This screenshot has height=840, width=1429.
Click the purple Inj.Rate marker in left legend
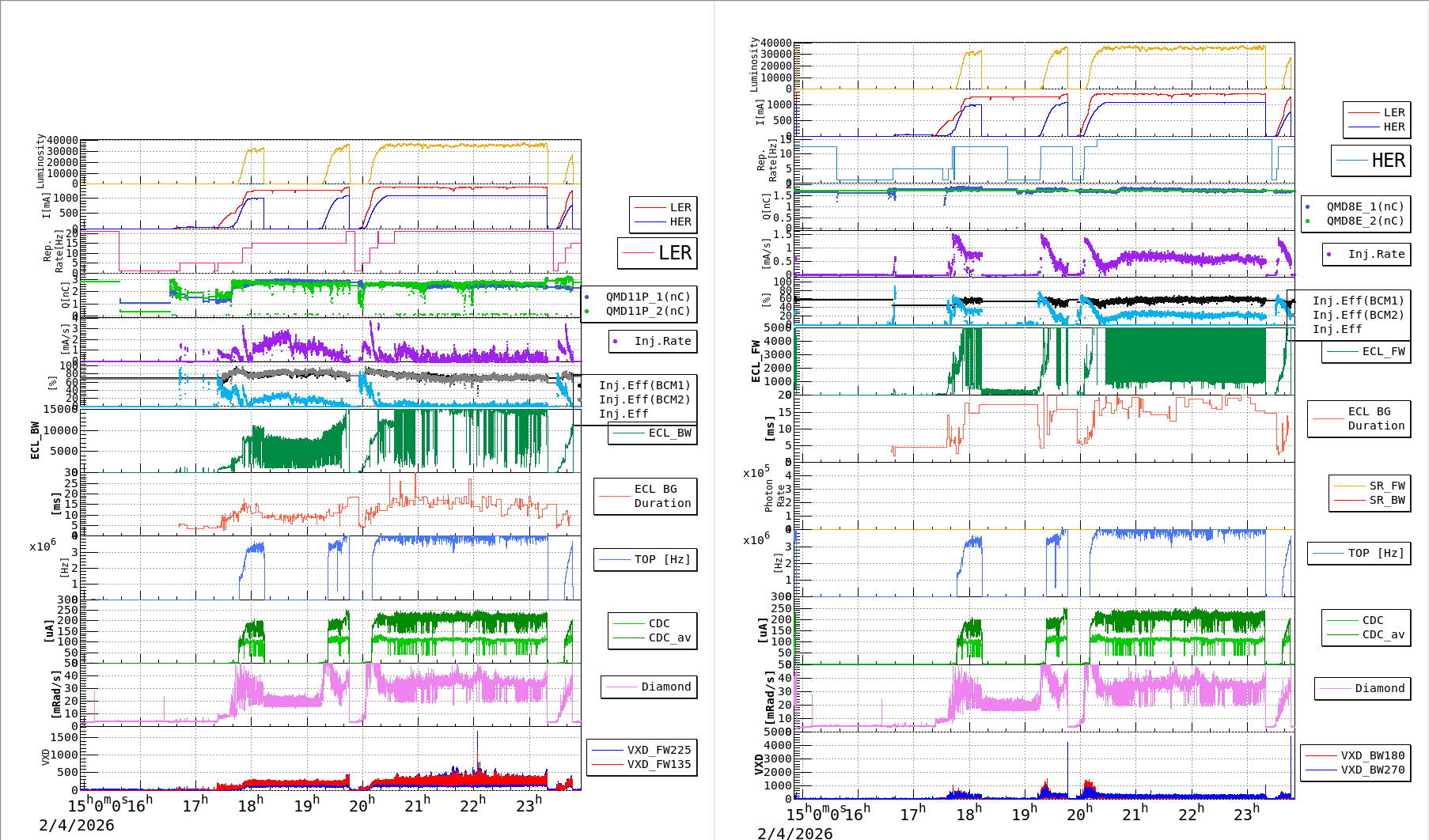616,342
